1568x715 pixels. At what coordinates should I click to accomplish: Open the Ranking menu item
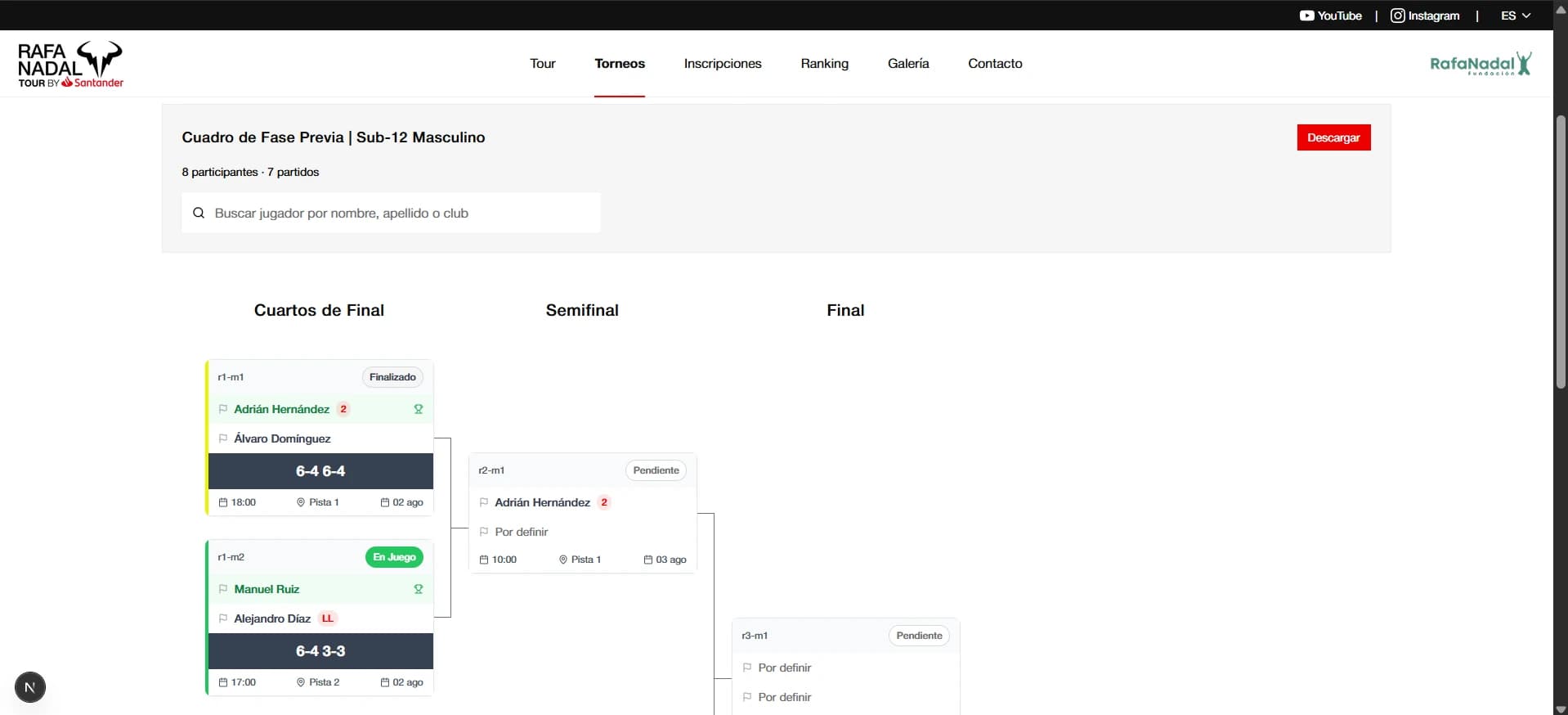[824, 64]
